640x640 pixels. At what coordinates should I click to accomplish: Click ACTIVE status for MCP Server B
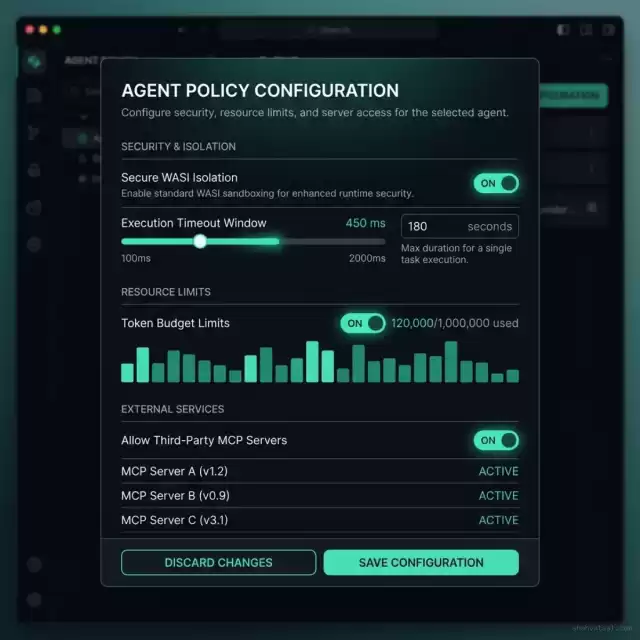(x=498, y=496)
